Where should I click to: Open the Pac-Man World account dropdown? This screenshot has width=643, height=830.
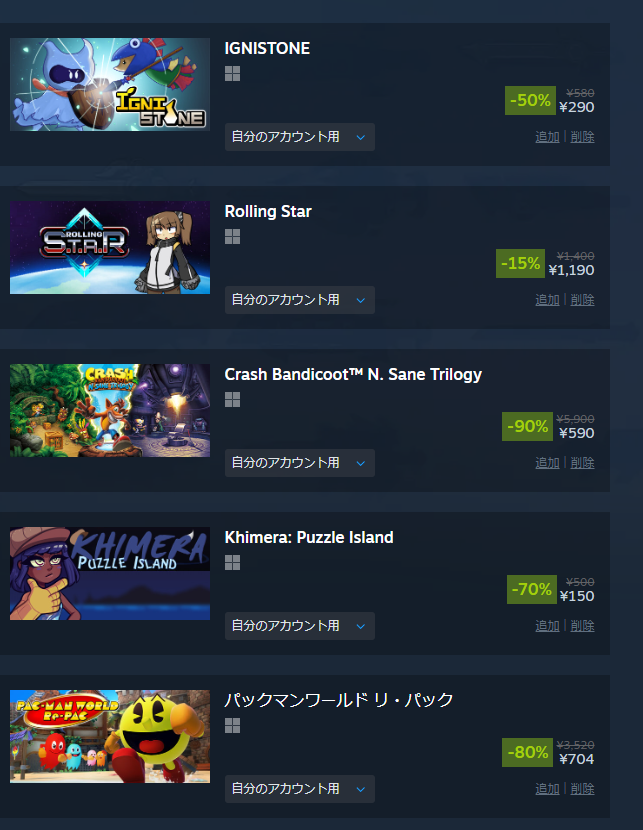tap(300, 789)
